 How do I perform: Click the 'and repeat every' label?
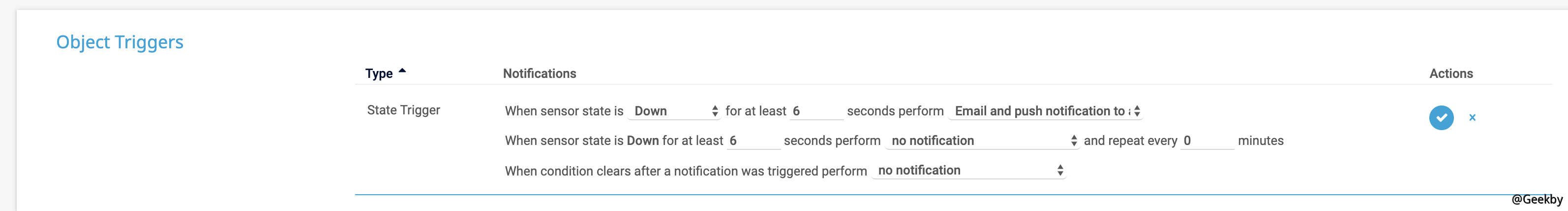click(x=1130, y=141)
